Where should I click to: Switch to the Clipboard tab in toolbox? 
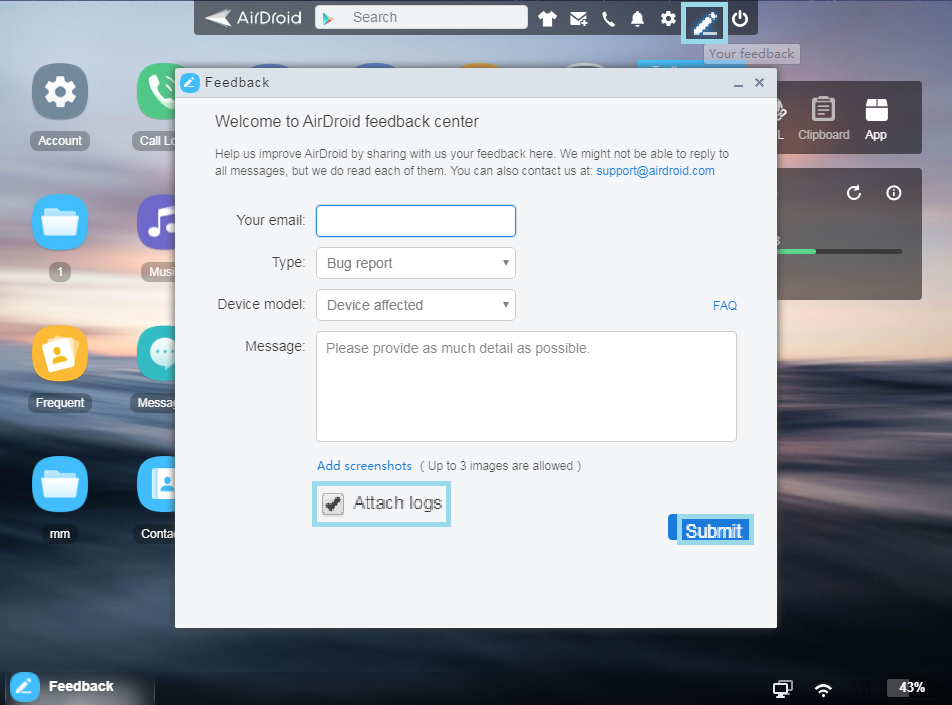pyautogui.click(x=824, y=118)
